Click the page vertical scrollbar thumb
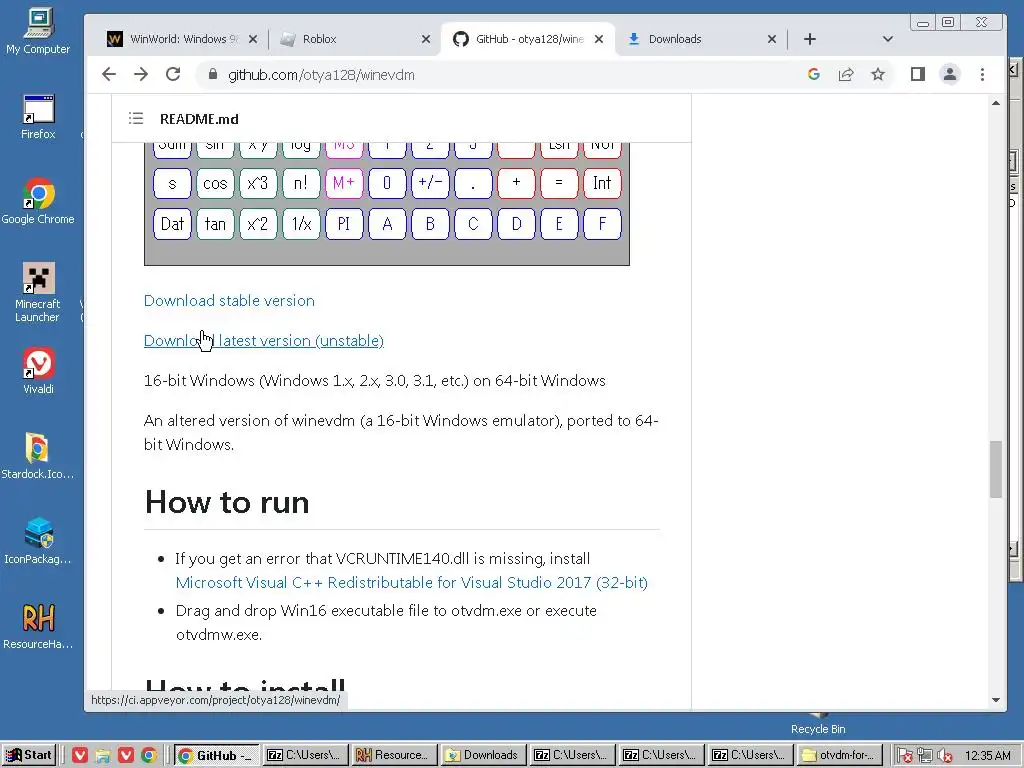The height and width of the screenshot is (768, 1024). tap(995, 470)
